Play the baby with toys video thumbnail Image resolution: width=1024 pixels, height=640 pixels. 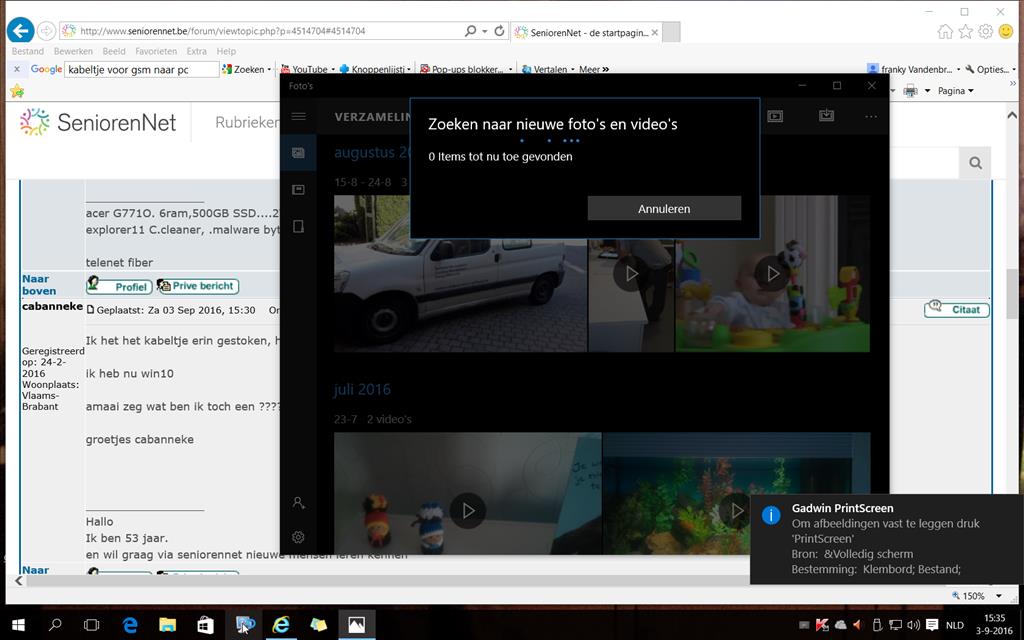click(772, 273)
